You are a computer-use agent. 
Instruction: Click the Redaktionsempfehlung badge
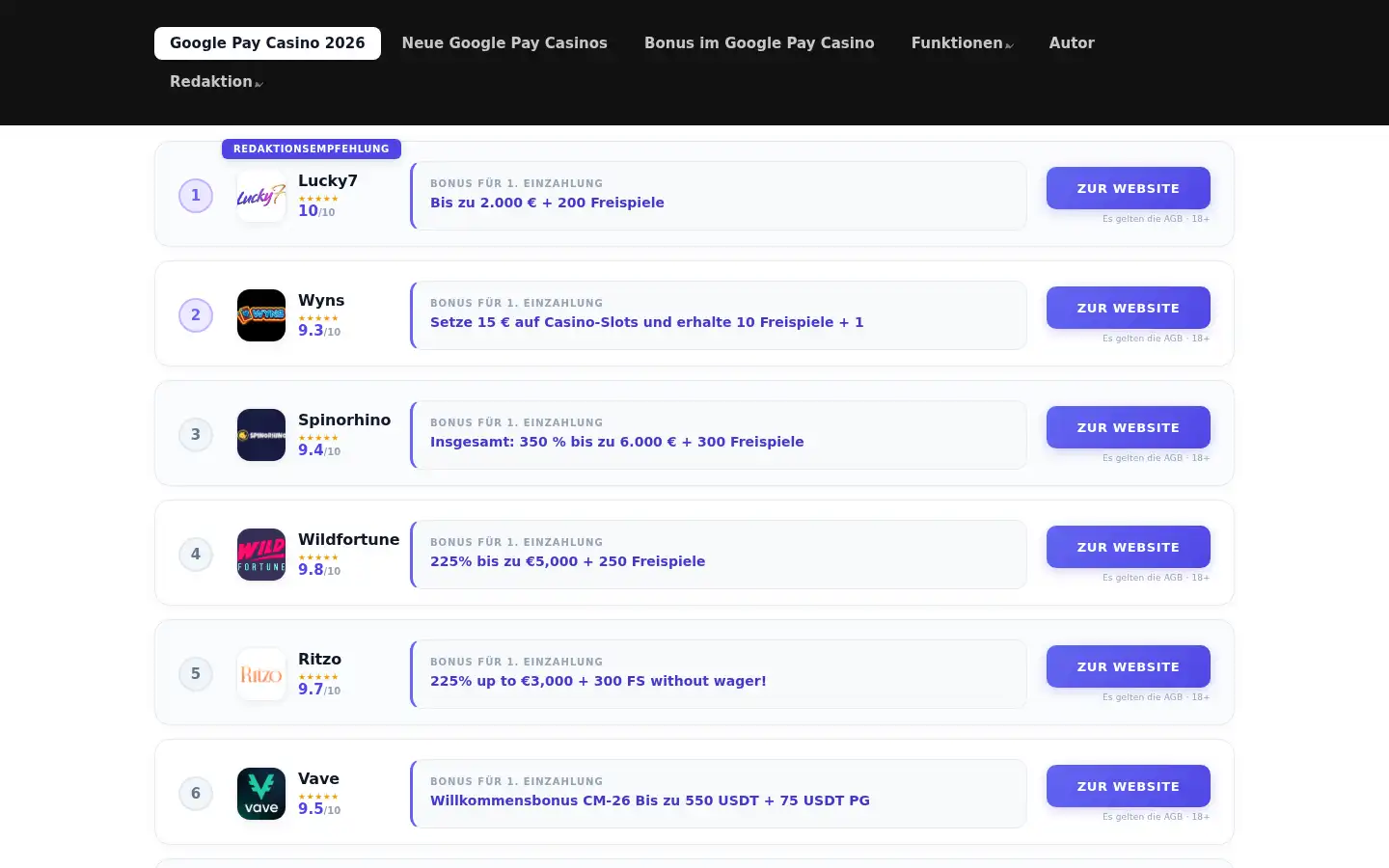(x=312, y=149)
